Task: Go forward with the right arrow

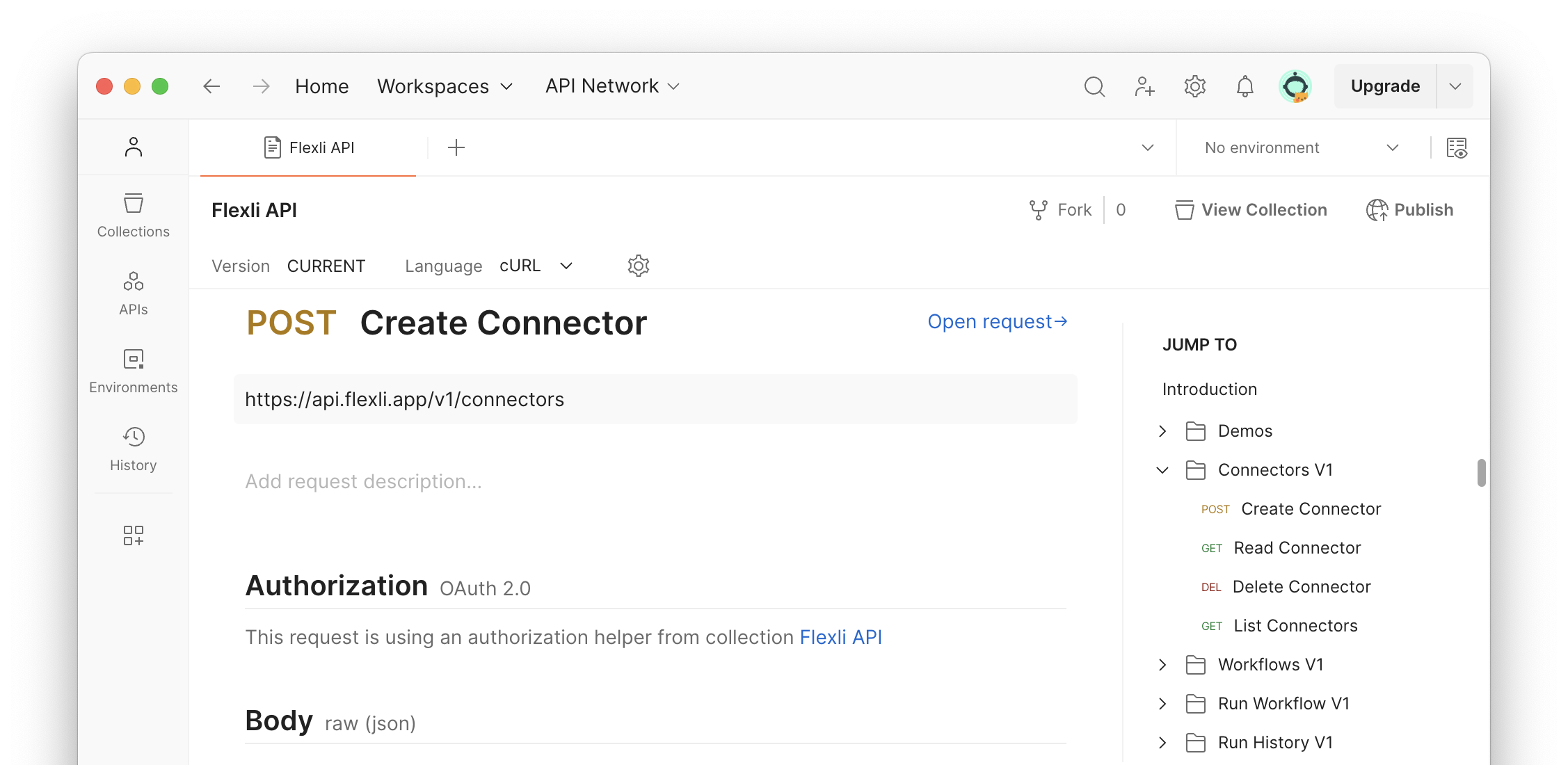Action: point(261,86)
